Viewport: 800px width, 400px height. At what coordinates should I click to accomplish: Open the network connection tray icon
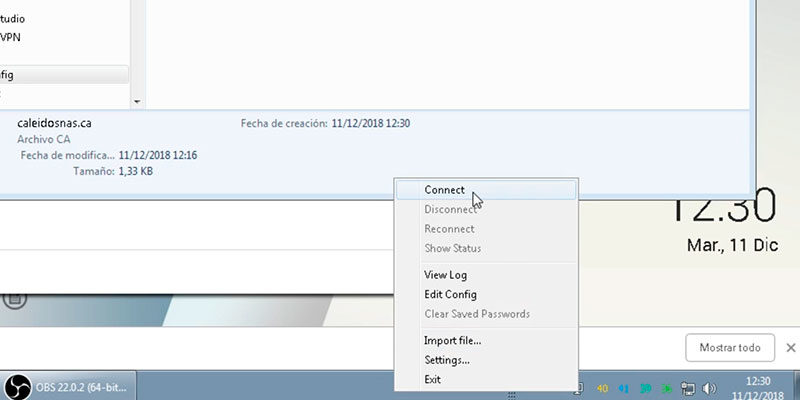coord(688,388)
